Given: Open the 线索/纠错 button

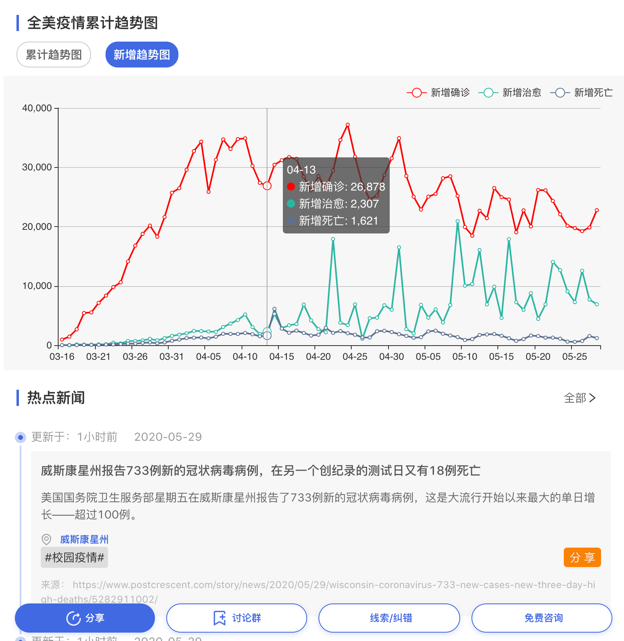Looking at the screenshot, I should (x=389, y=618).
